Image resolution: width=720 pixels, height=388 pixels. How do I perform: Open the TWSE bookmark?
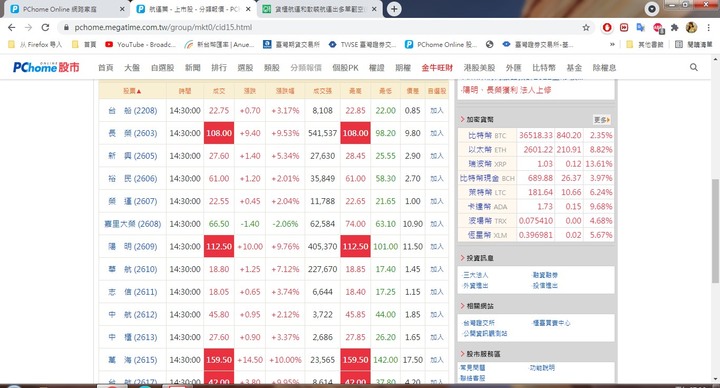point(362,45)
